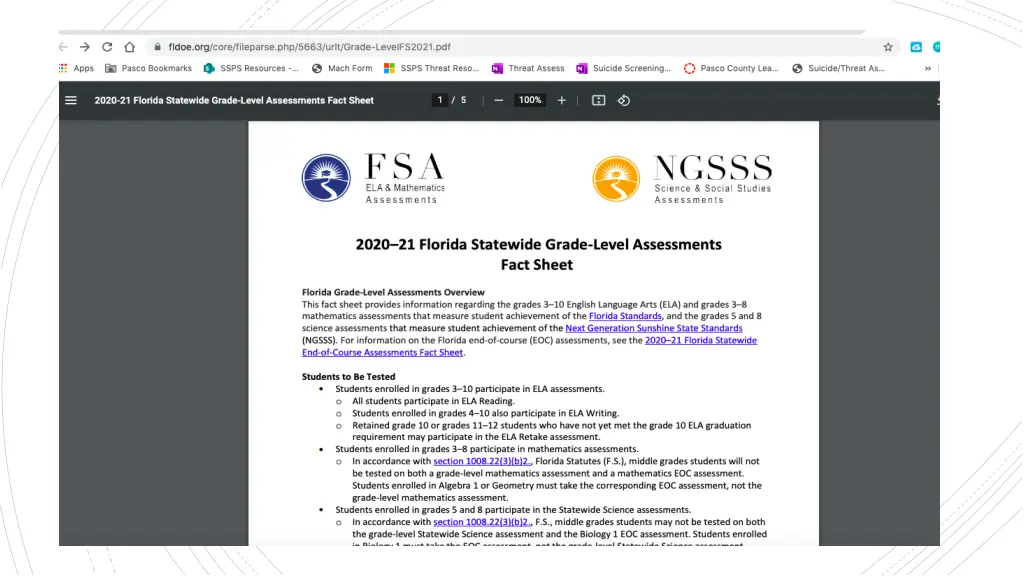The height and width of the screenshot is (576, 1024).
Task: Click the browser forward arrow
Action: pyautogui.click(x=85, y=47)
